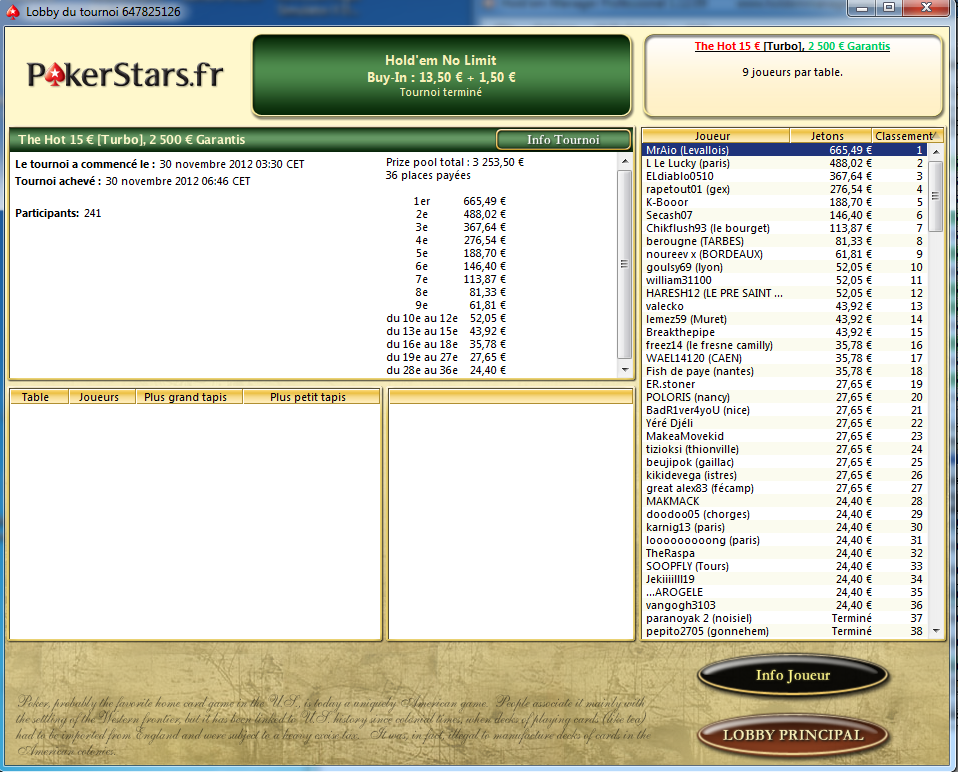Sort tables by Joueurs column header
958x772 pixels.
point(102,397)
